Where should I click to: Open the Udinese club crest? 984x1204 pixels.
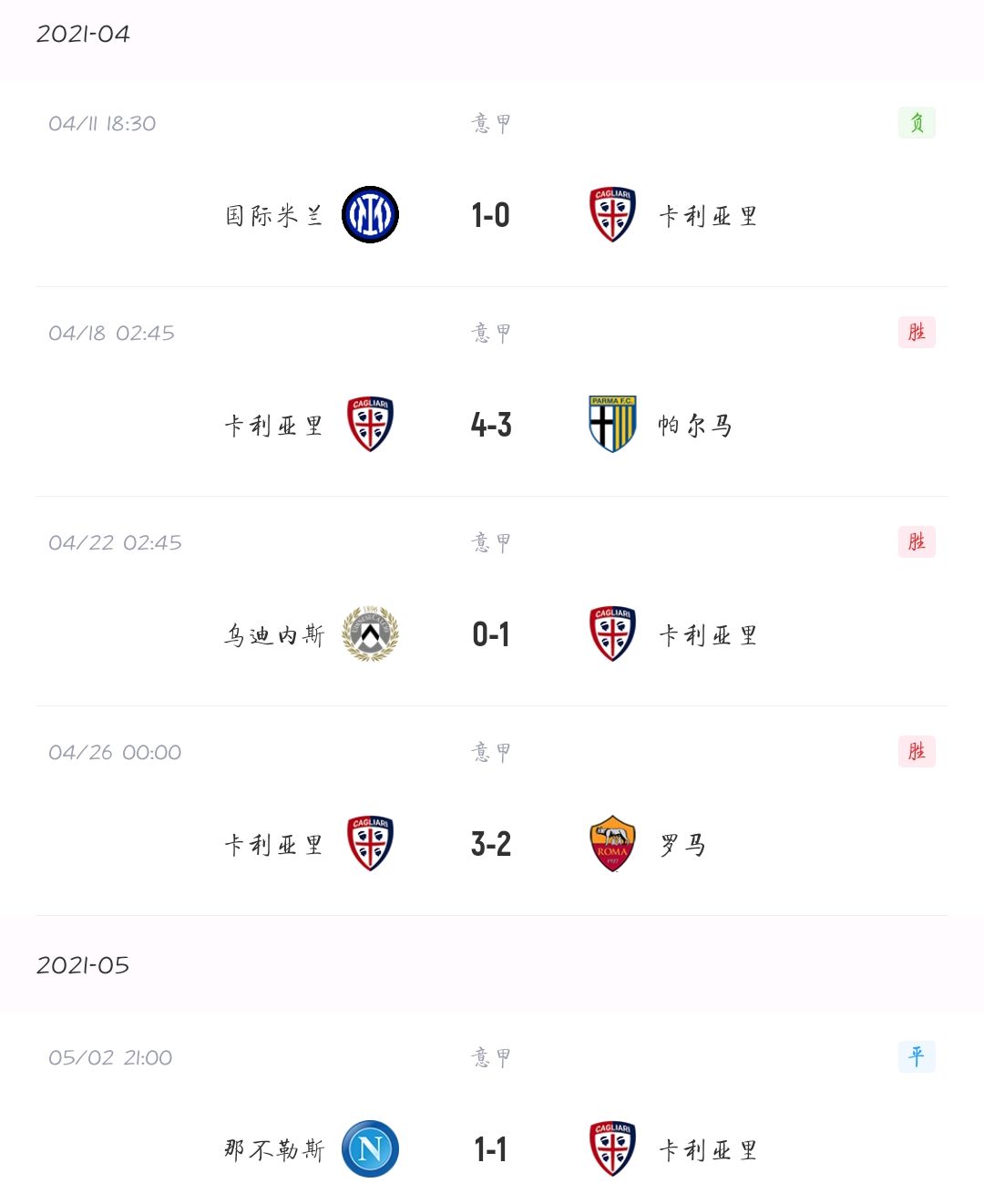point(370,633)
